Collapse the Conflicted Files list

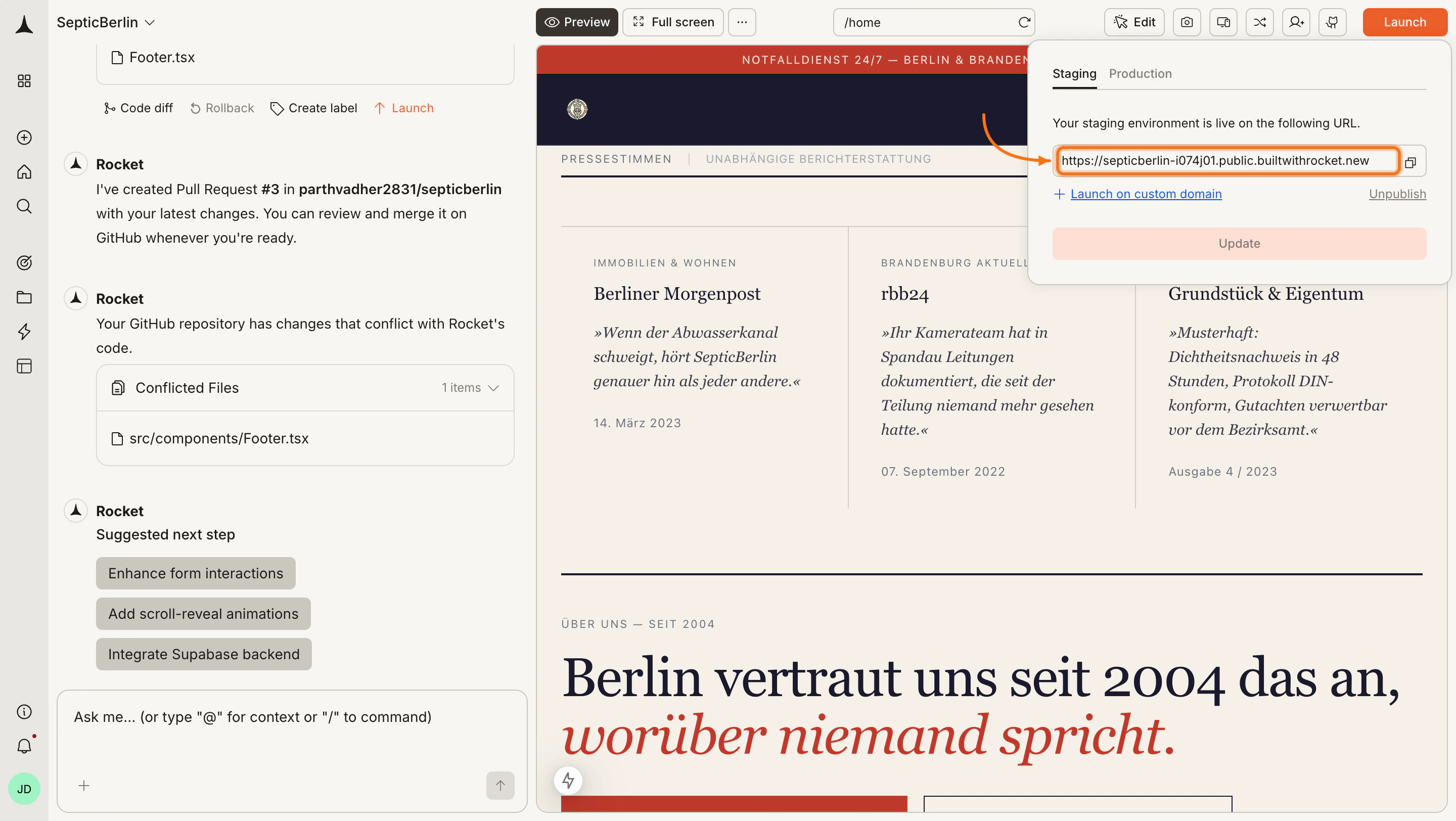point(493,388)
